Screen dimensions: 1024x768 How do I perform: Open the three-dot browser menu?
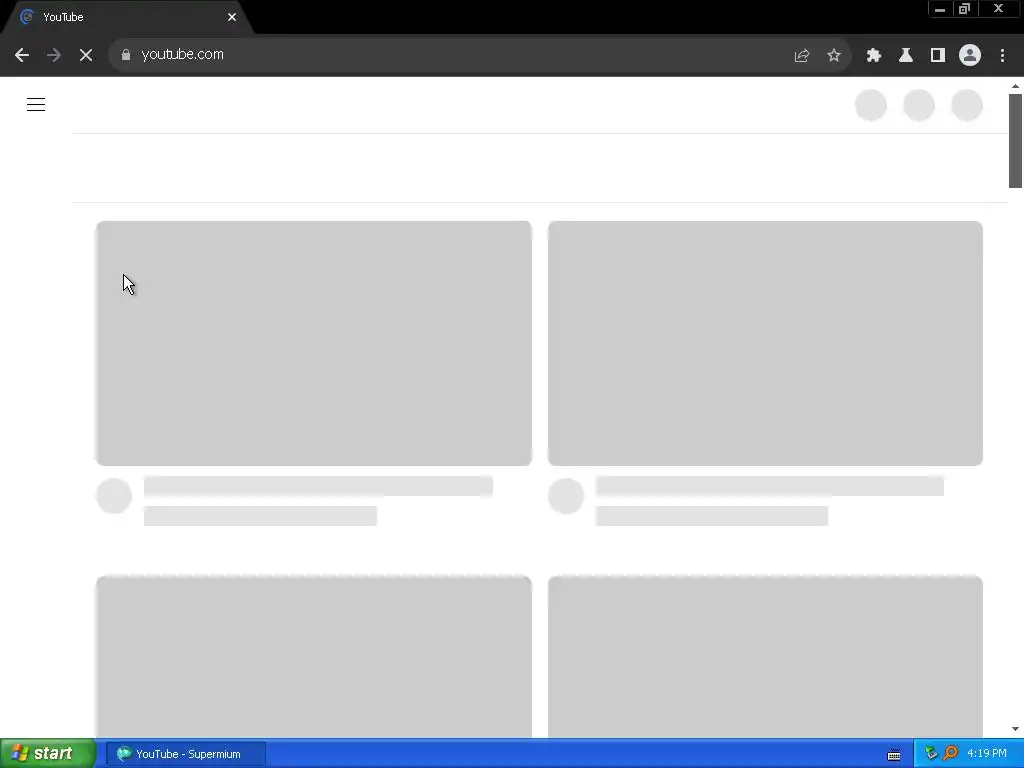pos(1002,55)
